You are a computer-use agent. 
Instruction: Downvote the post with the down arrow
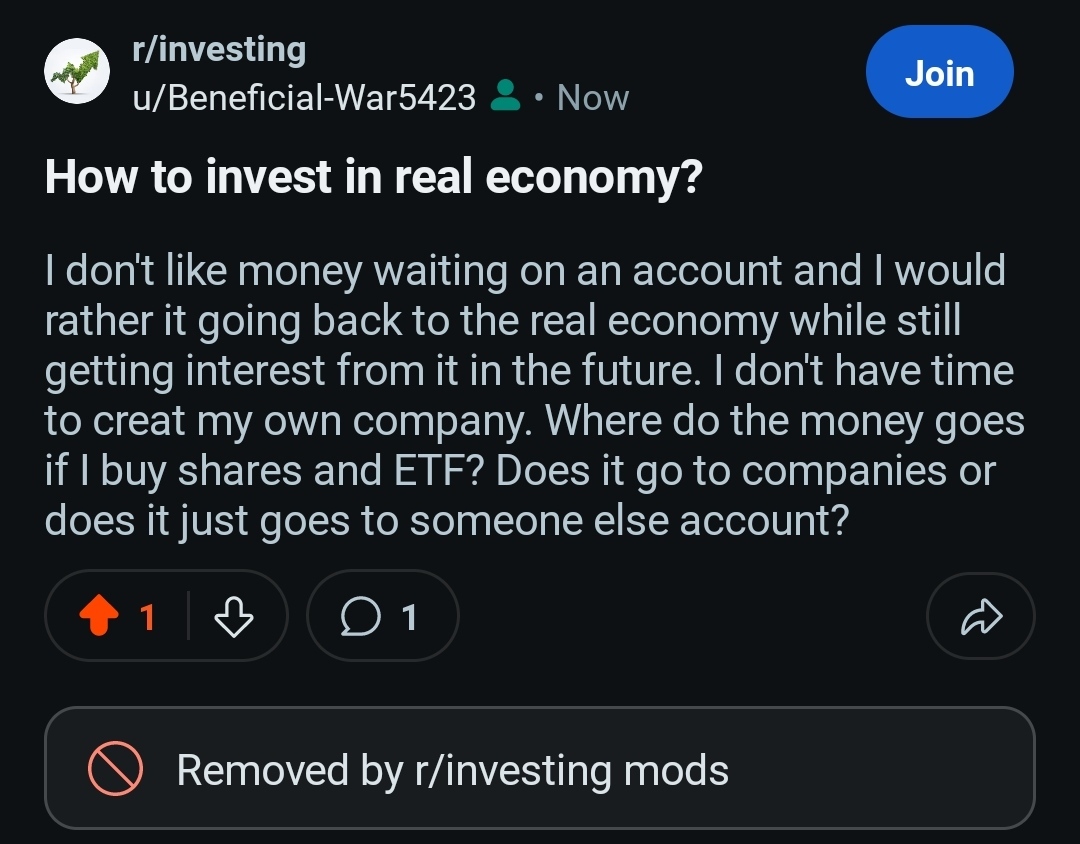[x=234, y=618]
